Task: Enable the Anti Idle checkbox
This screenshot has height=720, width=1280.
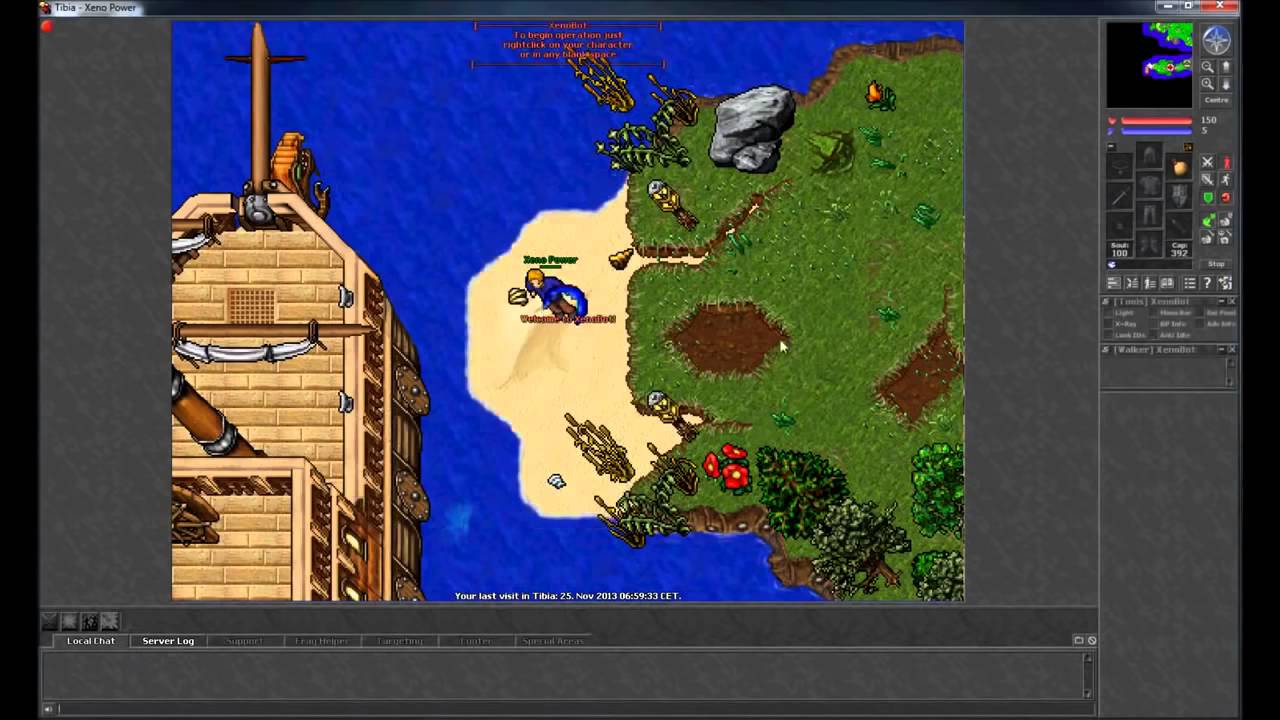Action: click(1153, 334)
